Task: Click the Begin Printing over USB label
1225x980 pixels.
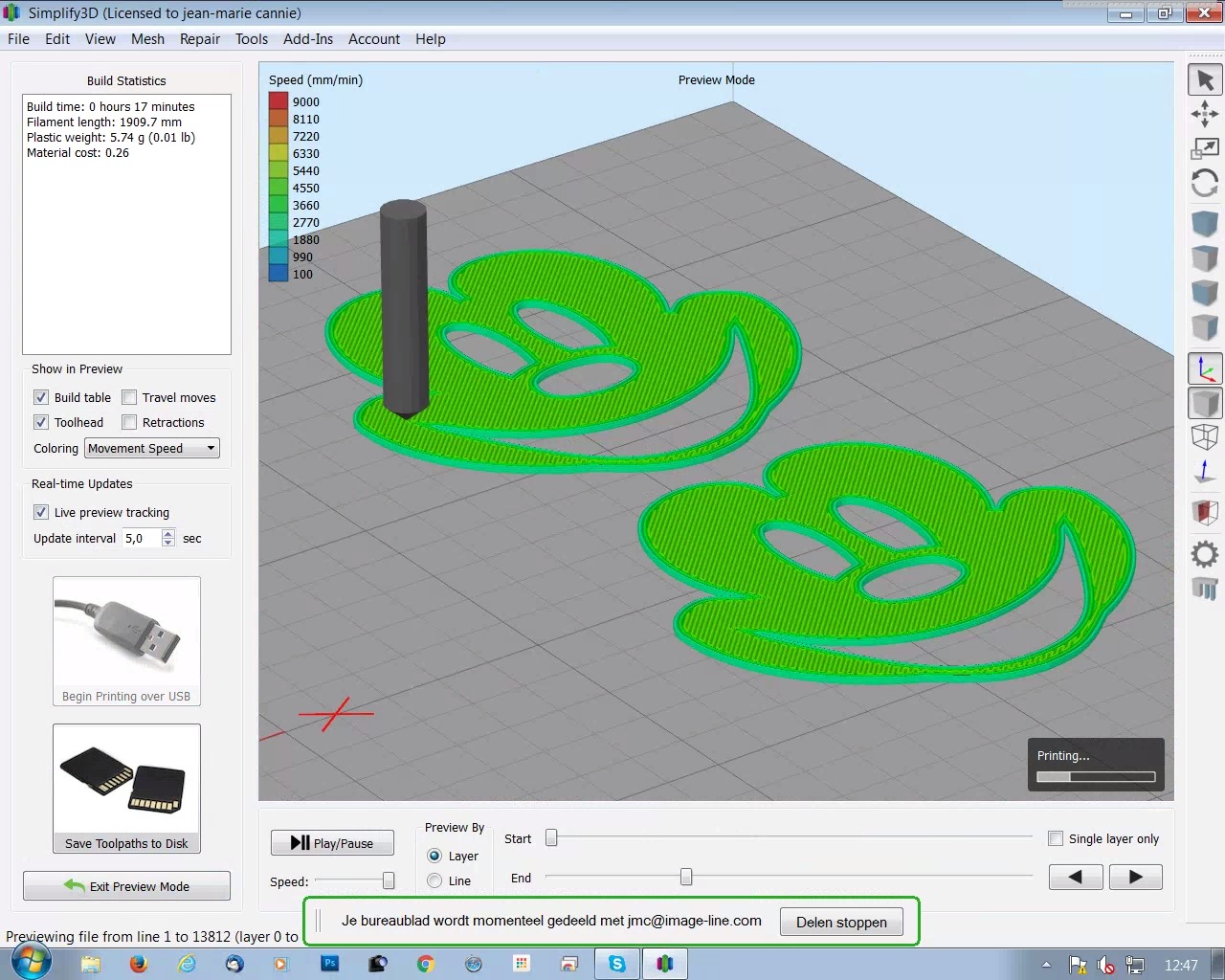Action: [x=126, y=697]
